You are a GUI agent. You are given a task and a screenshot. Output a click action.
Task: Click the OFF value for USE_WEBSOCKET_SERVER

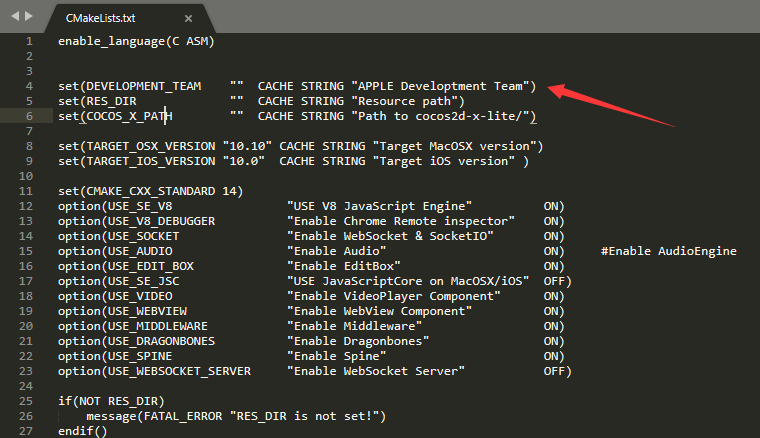(557, 371)
